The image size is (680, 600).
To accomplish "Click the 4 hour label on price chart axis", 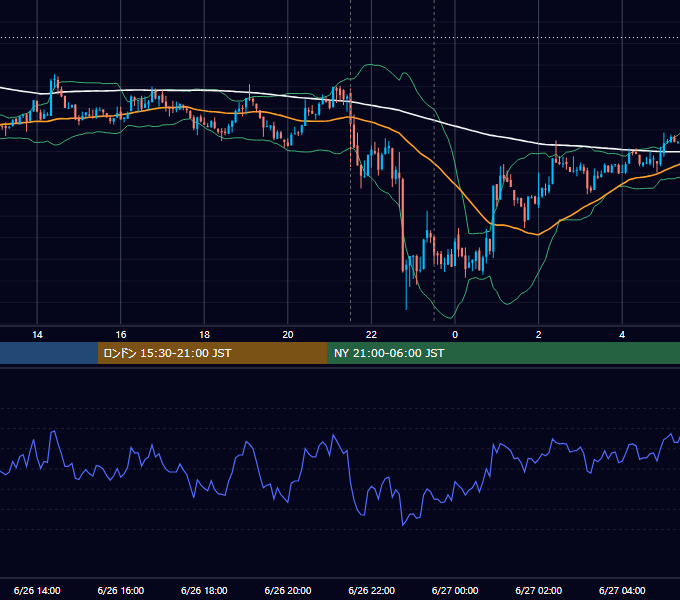I will point(622,335).
